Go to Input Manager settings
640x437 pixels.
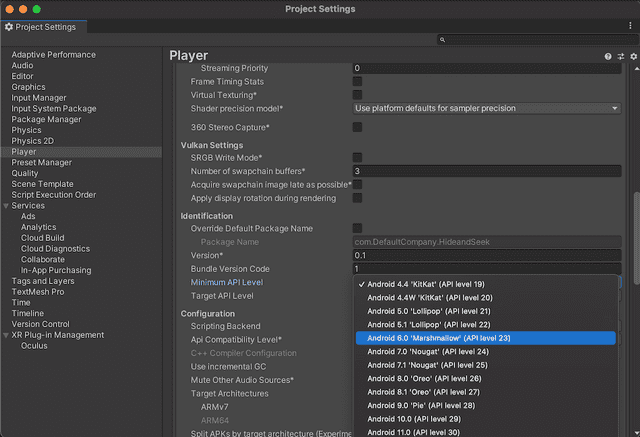39,98
